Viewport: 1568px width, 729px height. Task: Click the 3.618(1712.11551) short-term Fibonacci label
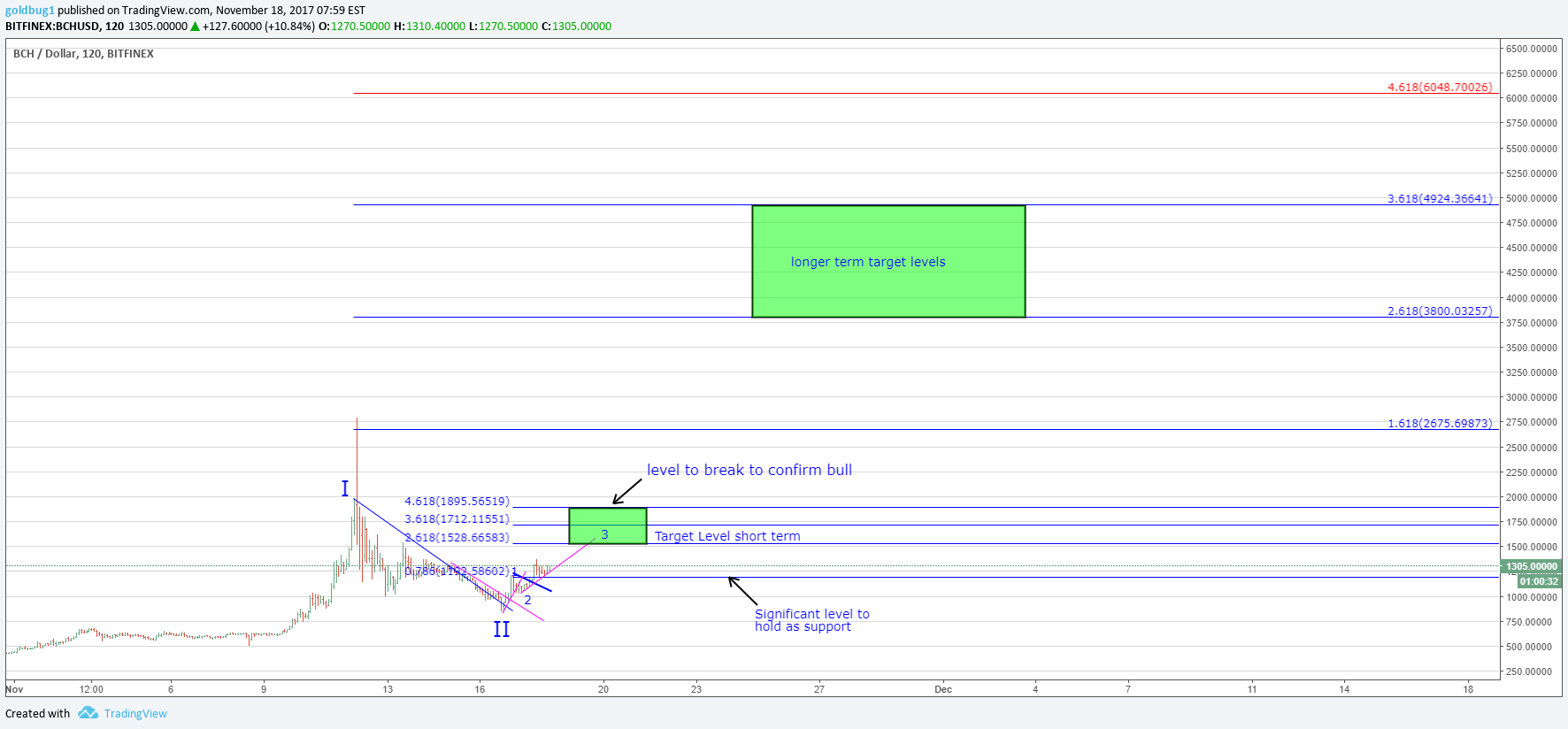click(x=457, y=519)
